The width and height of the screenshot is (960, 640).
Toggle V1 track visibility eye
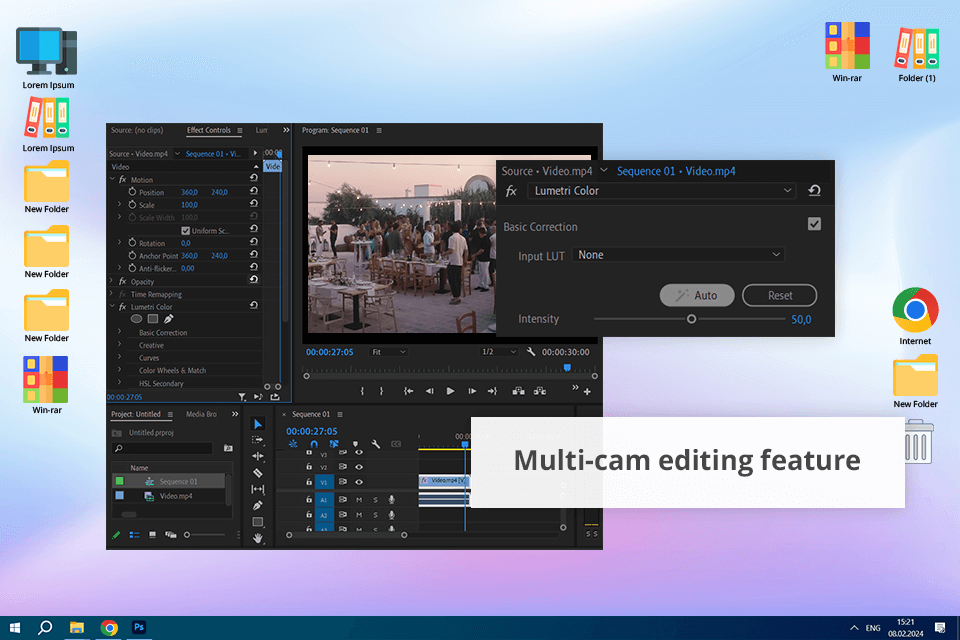tap(359, 482)
